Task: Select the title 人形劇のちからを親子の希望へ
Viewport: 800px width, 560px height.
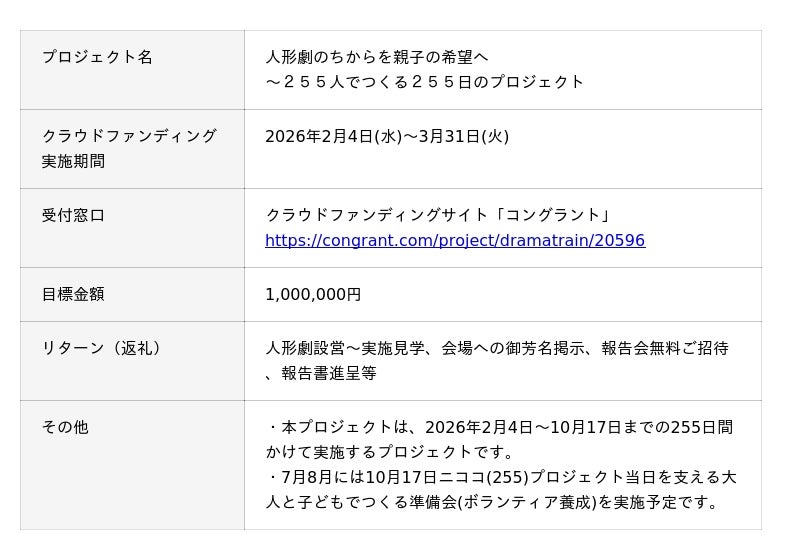Action: coord(377,57)
